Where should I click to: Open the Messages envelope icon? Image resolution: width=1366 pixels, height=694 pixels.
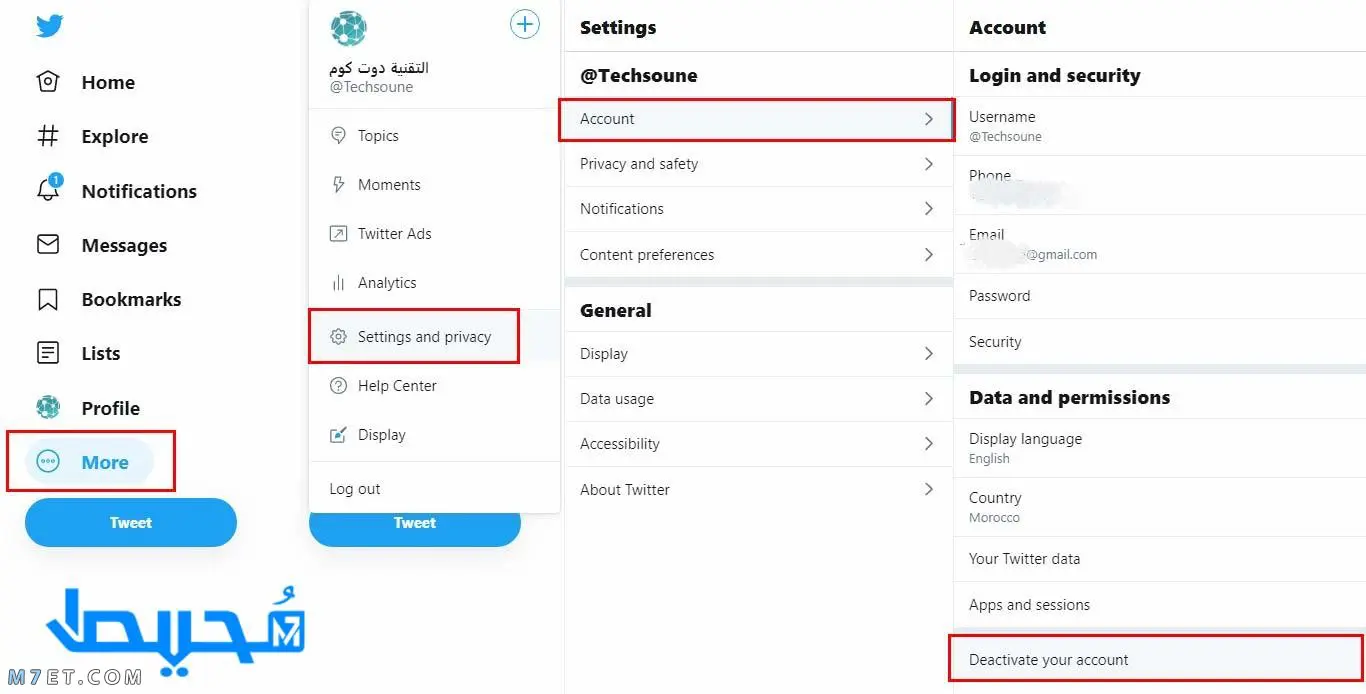(47, 245)
